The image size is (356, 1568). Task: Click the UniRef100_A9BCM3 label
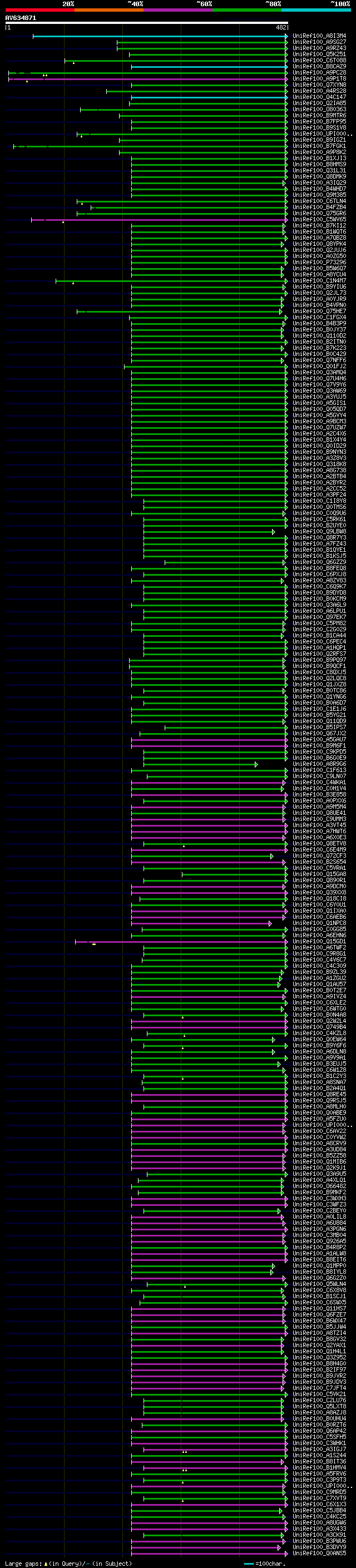pyautogui.click(x=319, y=422)
